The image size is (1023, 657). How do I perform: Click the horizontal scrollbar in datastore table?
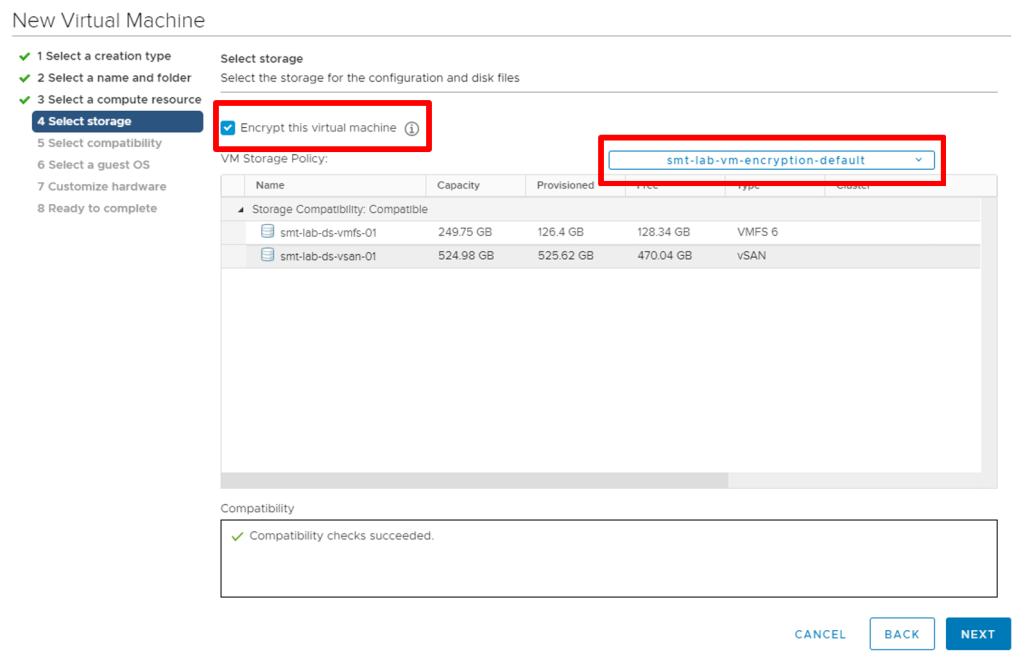[475, 480]
